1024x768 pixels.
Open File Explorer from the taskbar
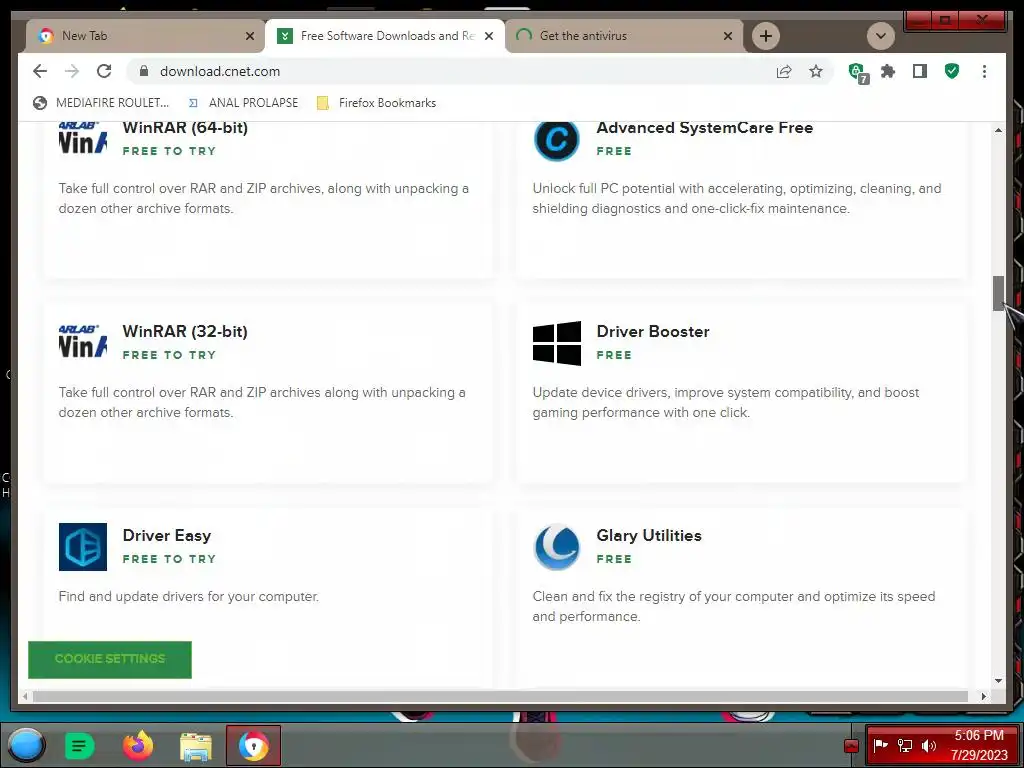pos(196,746)
